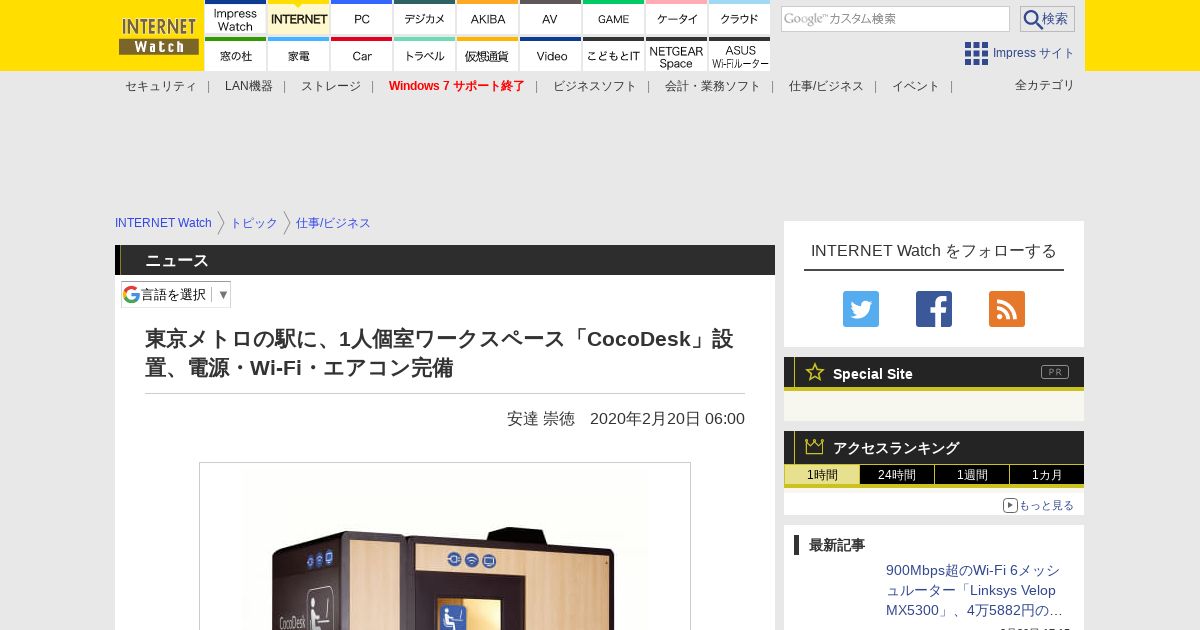
Task: Open the Twitter follow icon
Action: (x=861, y=309)
